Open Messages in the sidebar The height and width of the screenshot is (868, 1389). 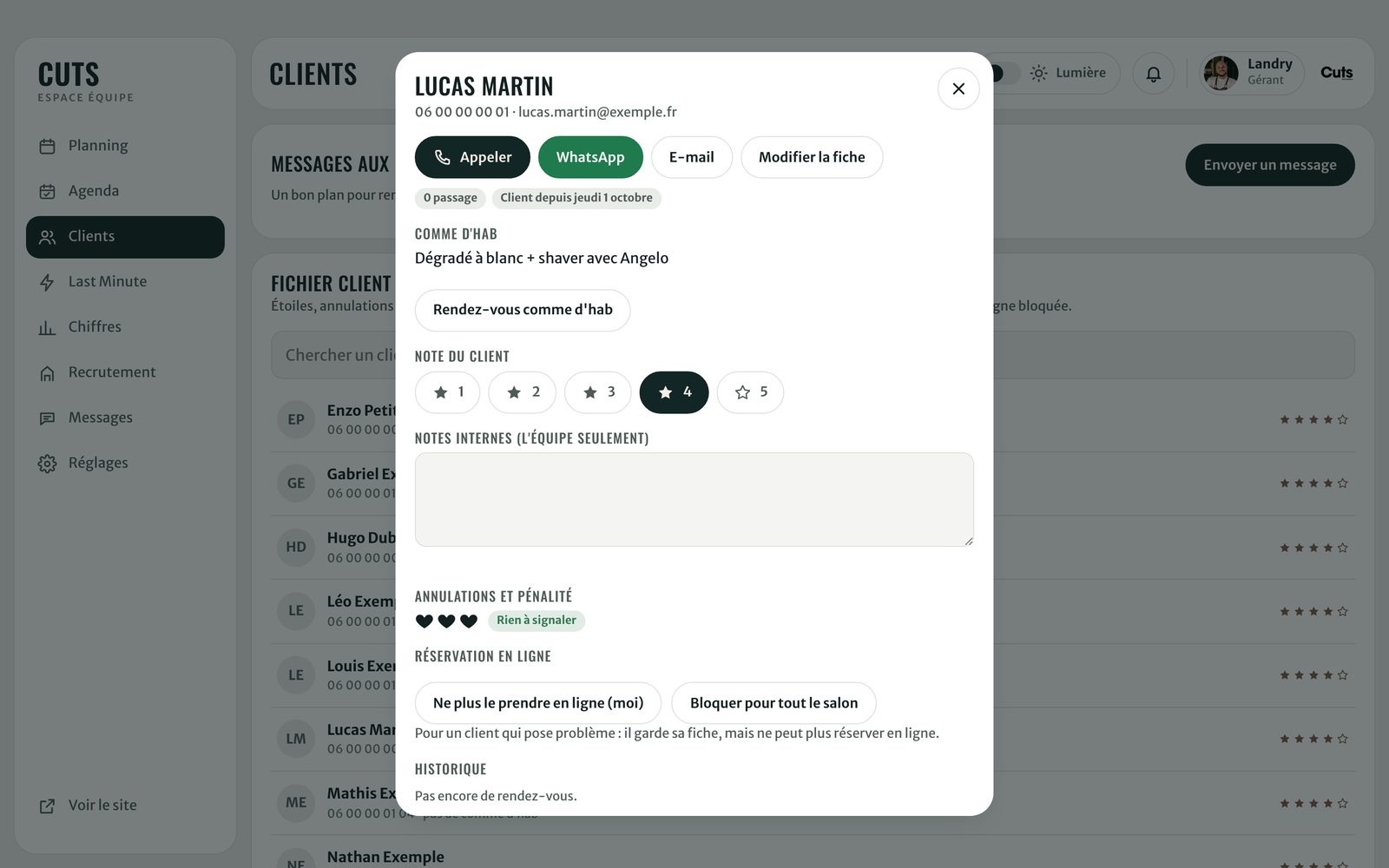pos(125,418)
